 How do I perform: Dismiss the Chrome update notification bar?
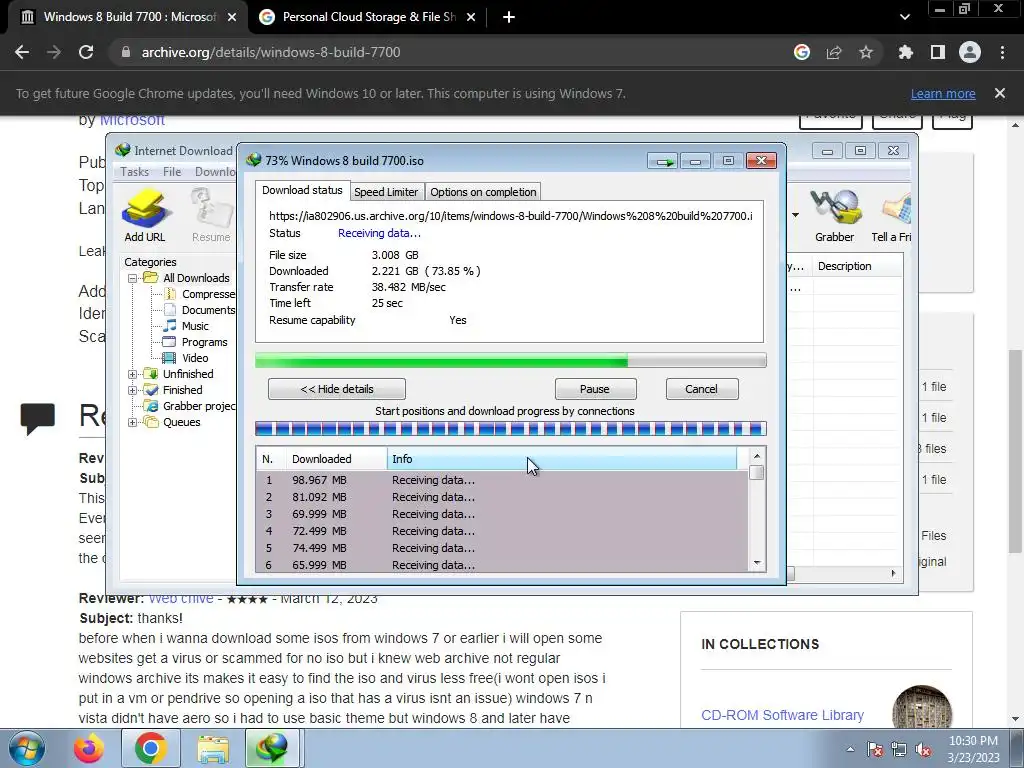coord(1000,93)
